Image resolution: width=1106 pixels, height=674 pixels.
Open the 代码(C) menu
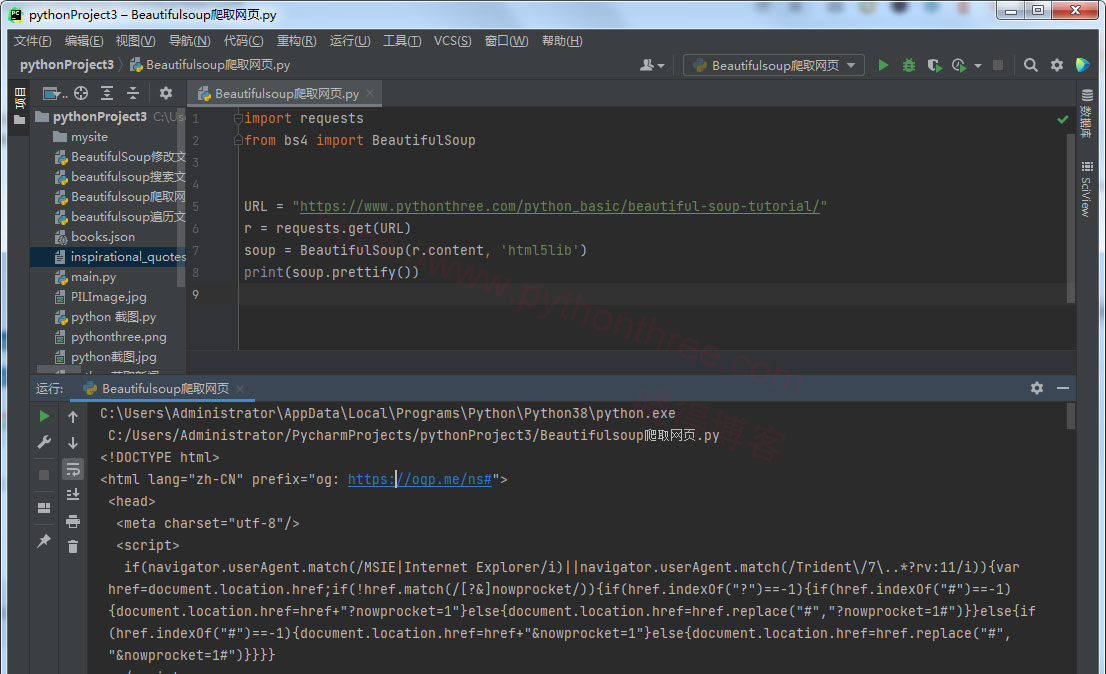243,41
